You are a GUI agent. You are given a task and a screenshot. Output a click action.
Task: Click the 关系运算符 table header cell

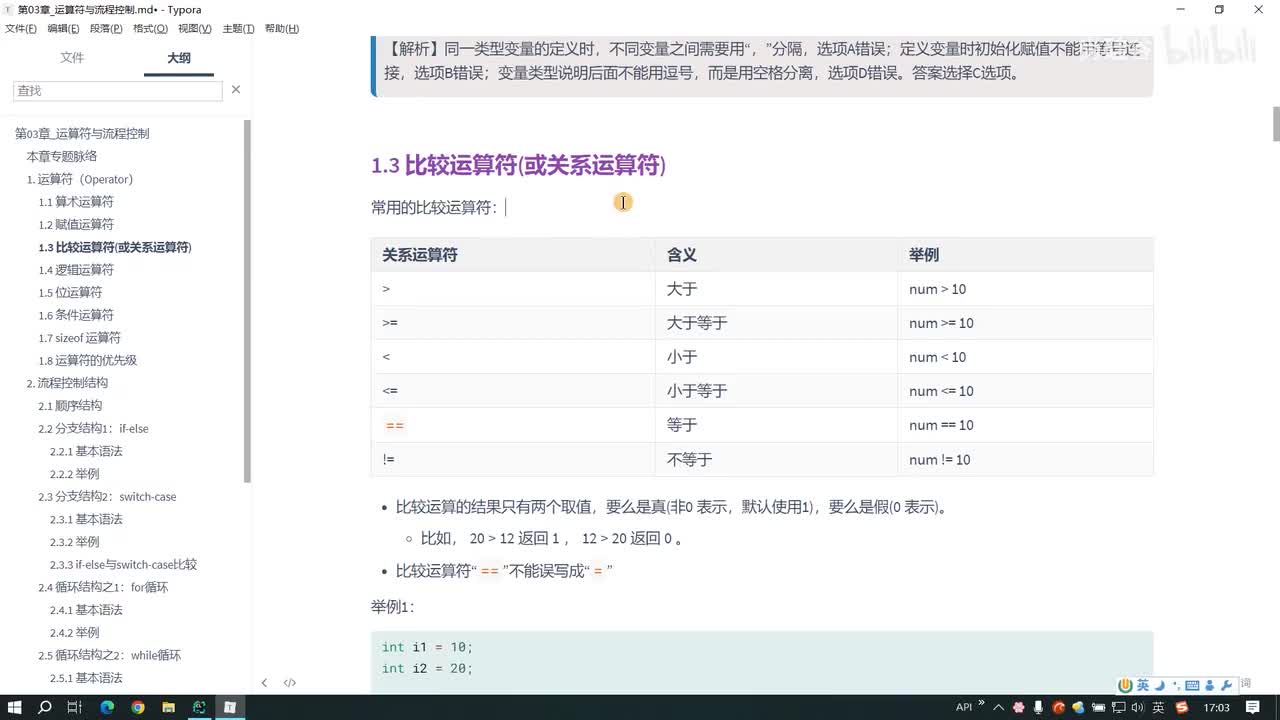pos(512,255)
